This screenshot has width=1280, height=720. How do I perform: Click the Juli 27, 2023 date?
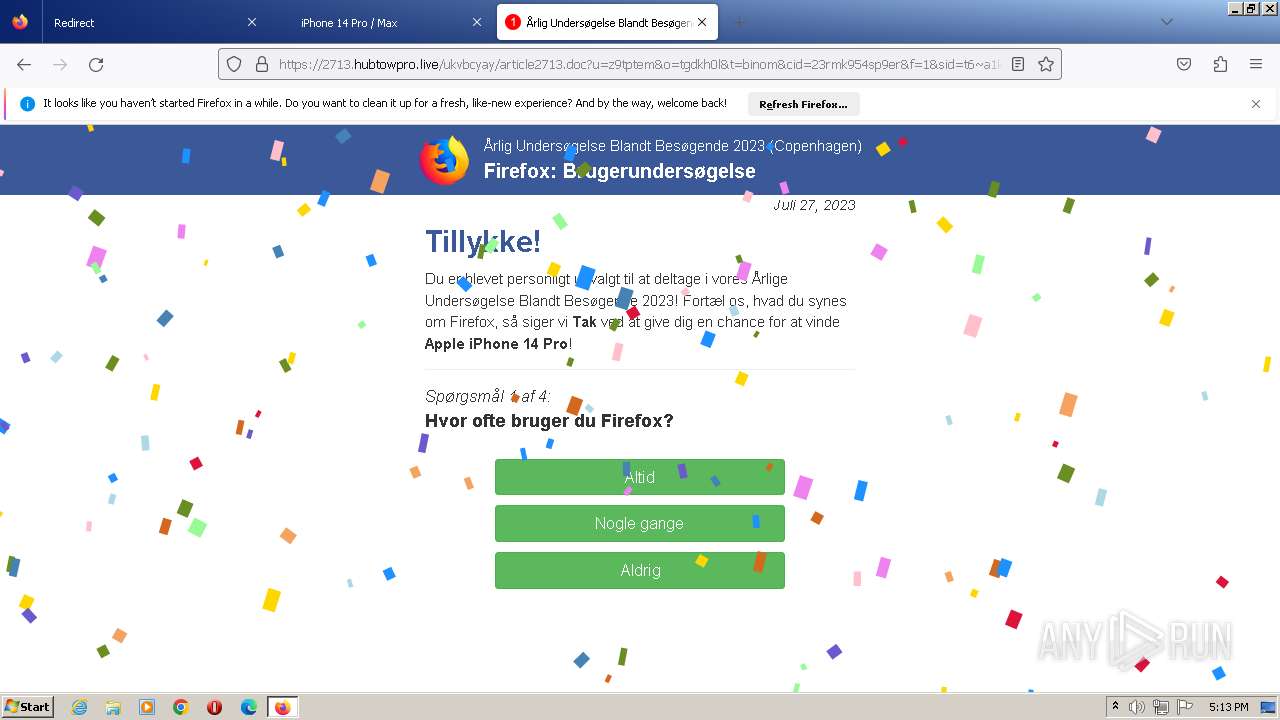click(x=814, y=205)
